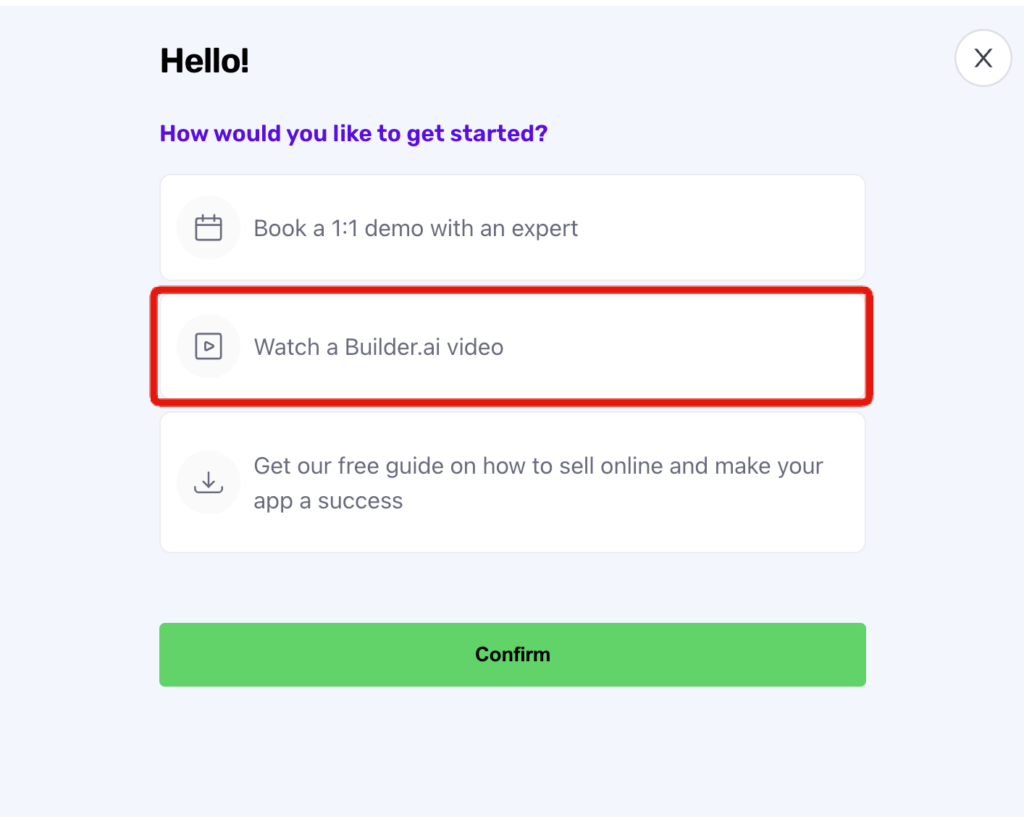The image size is (1024, 817).
Task: Click the "How would you like to get started?" prompt
Action: [353, 134]
